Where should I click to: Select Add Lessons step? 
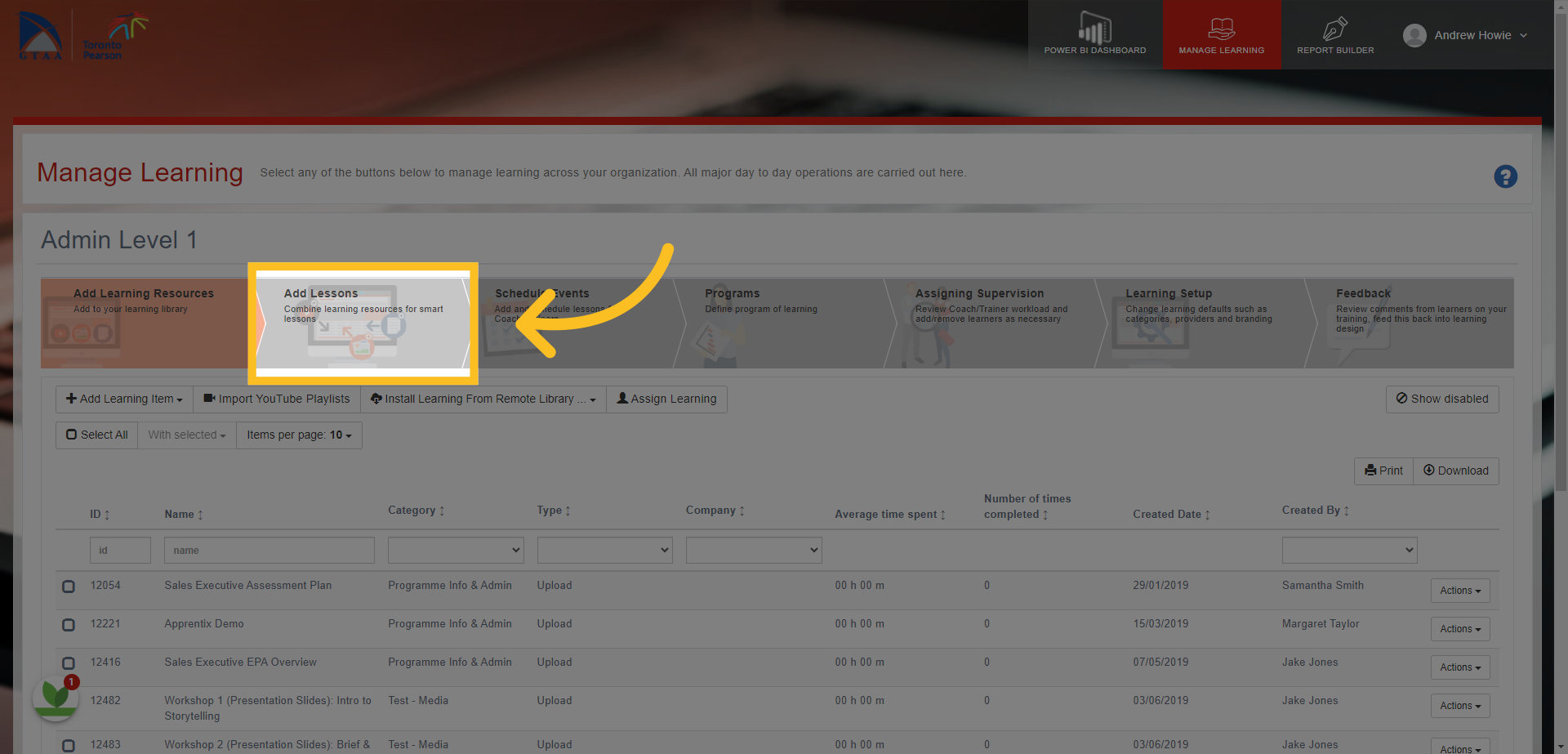[363, 323]
